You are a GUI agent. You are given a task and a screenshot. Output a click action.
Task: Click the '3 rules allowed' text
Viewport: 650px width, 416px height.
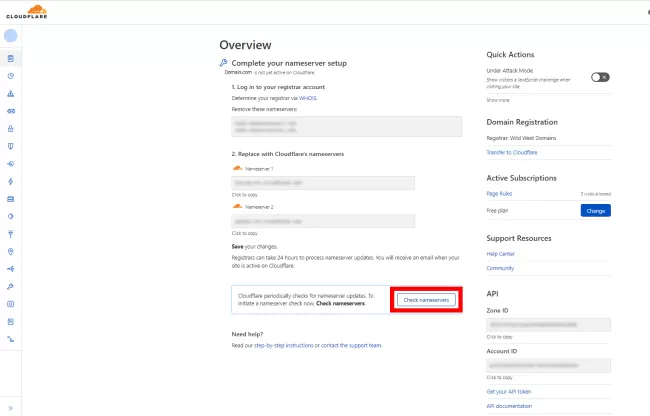point(595,194)
